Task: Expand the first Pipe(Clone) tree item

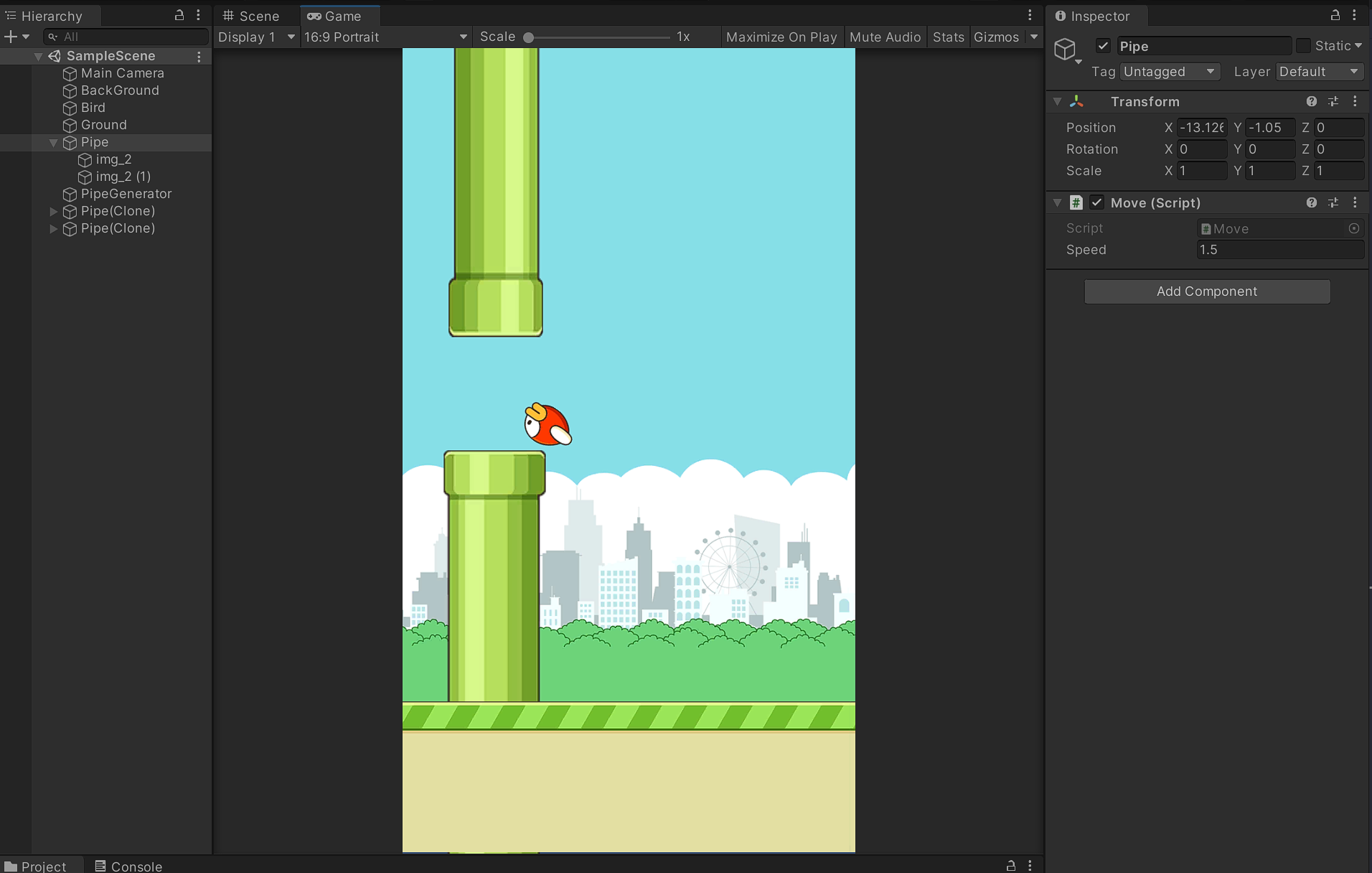Action: 53,212
